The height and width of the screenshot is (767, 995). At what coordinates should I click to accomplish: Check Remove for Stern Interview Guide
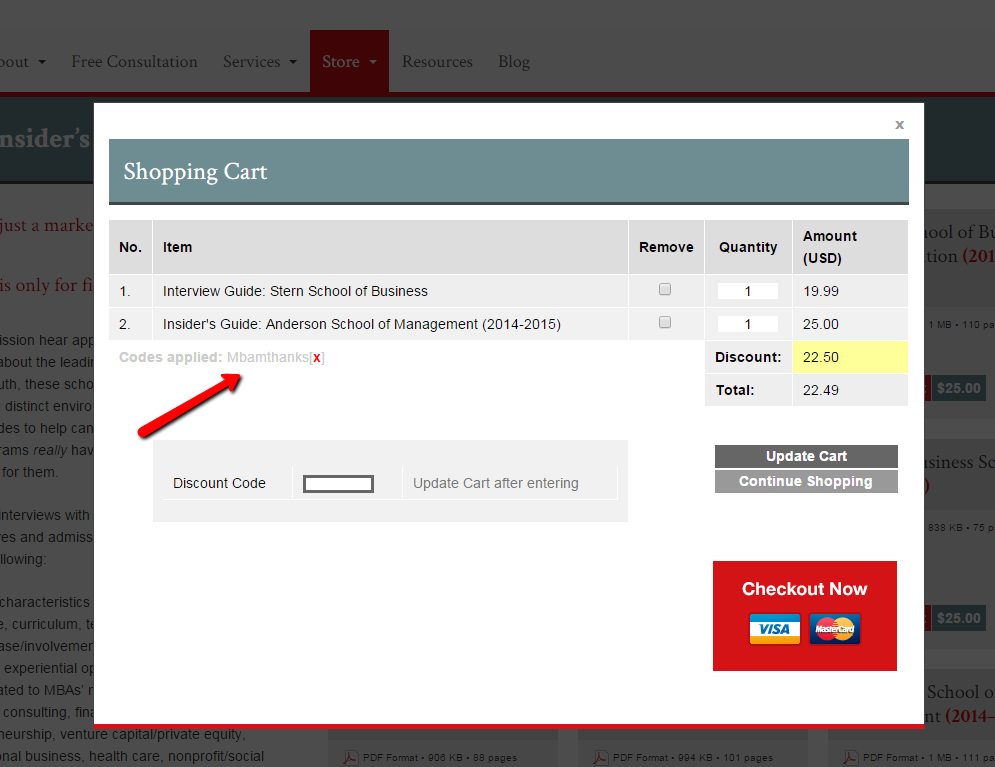click(665, 290)
